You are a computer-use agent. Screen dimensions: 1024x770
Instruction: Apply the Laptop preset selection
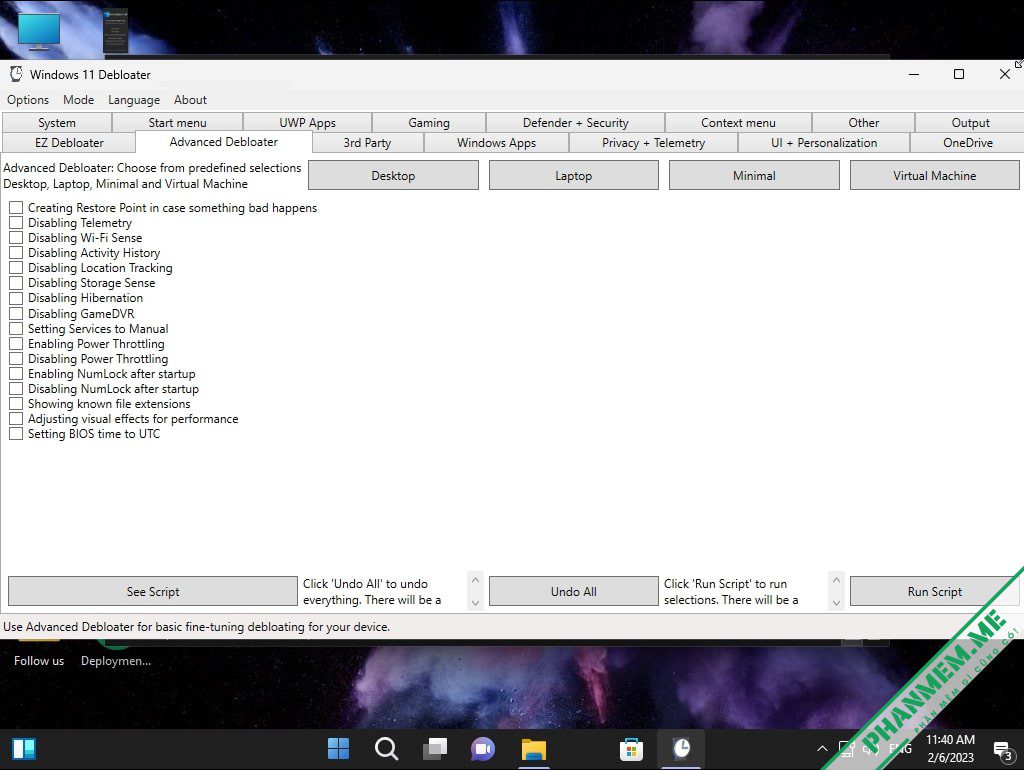pyautogui.click(x=573, y=176)
